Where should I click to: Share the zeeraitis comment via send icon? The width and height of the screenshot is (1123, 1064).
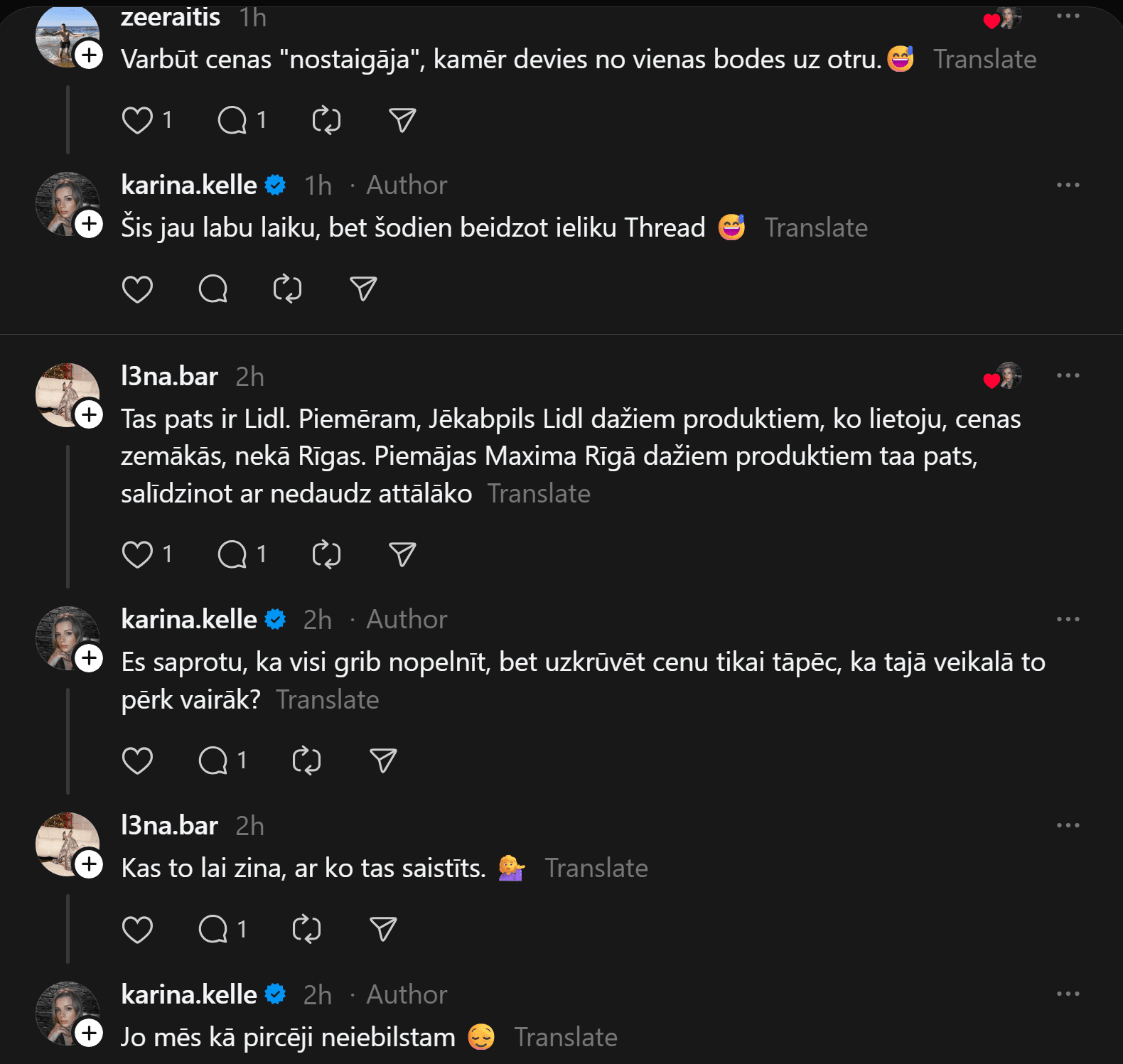(x=402, y=120)
